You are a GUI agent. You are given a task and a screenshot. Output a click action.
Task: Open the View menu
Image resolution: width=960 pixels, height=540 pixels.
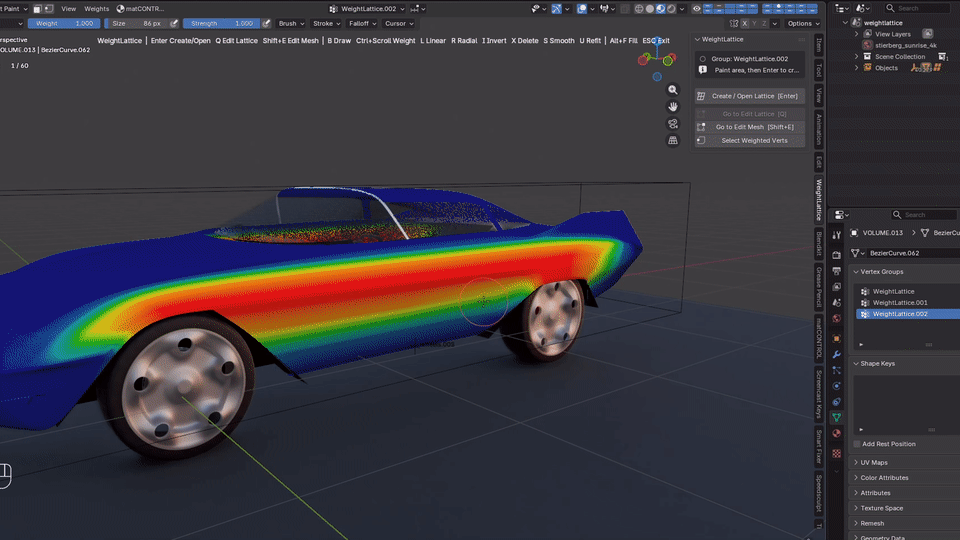[69, 9]
